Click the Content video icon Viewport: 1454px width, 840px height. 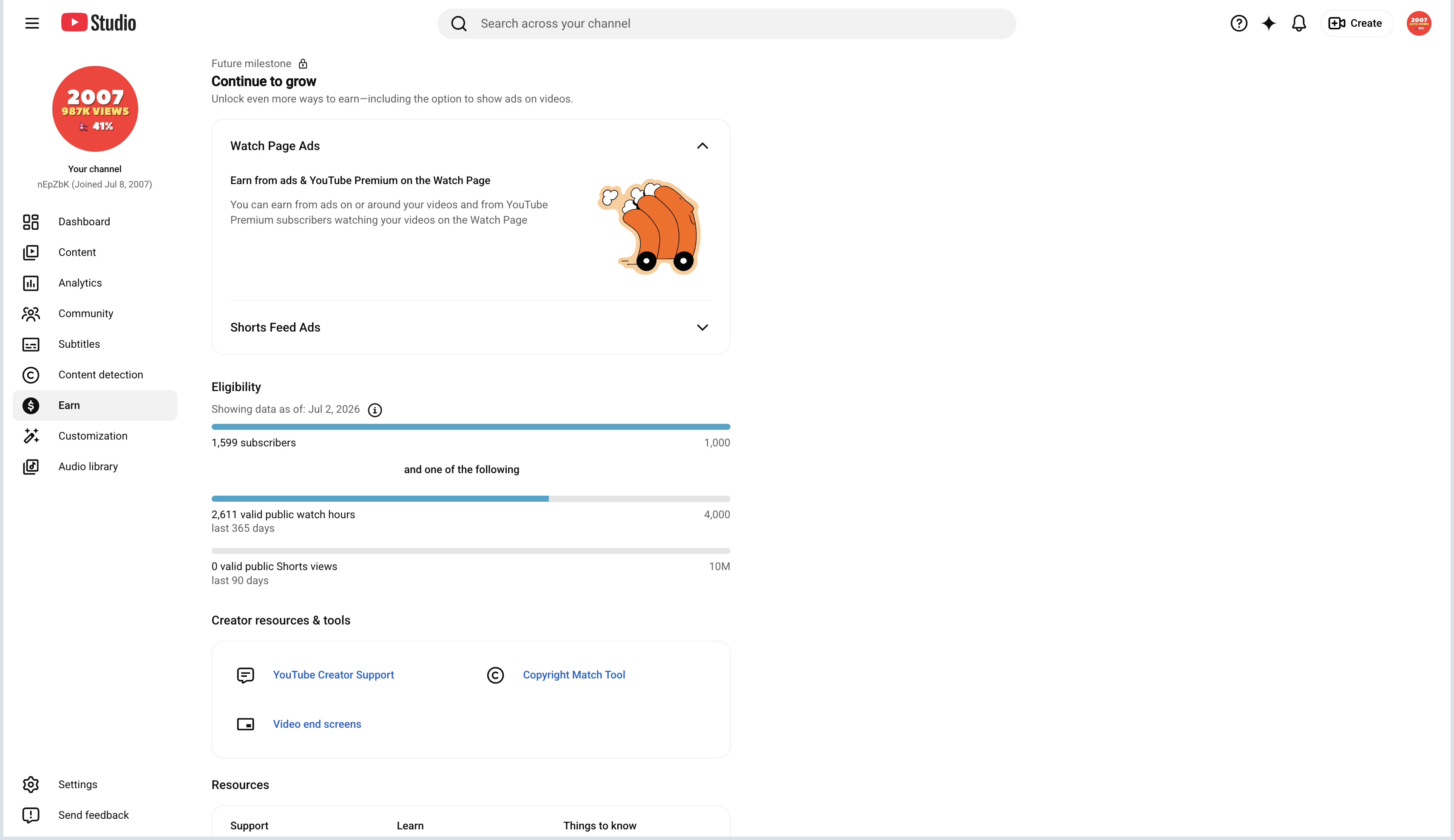(31, 252)
